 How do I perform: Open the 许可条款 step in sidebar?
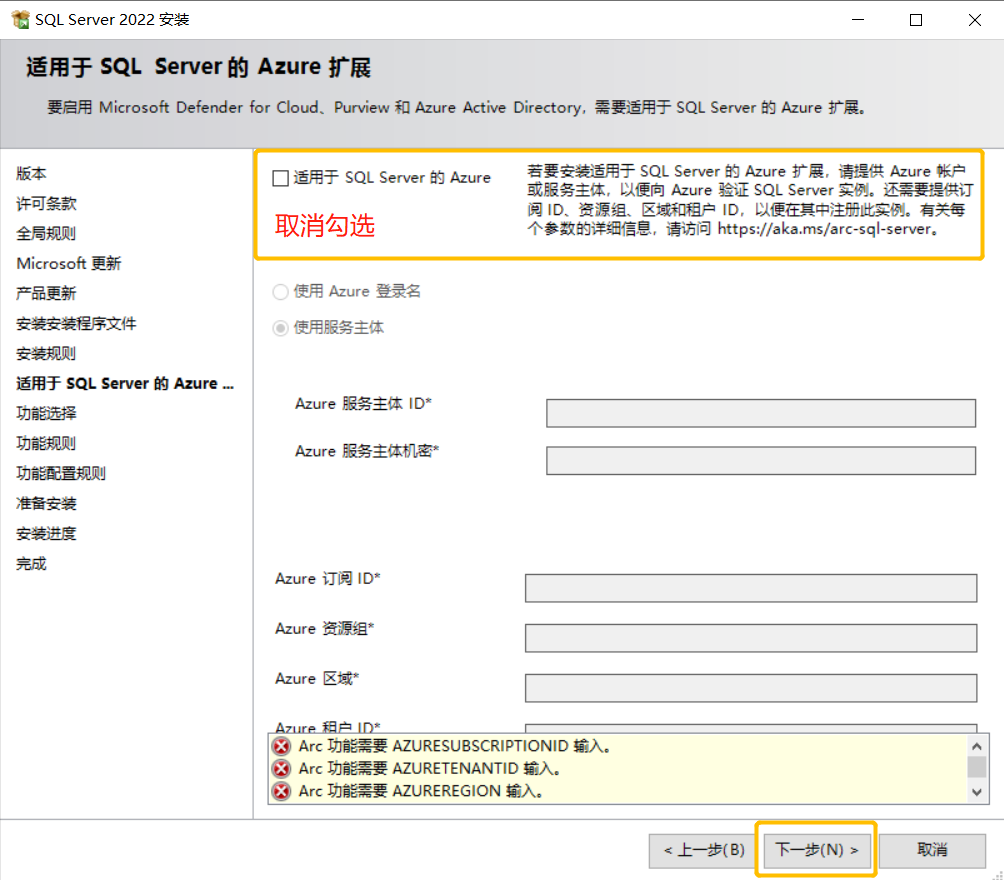click(x=46, y=204)
